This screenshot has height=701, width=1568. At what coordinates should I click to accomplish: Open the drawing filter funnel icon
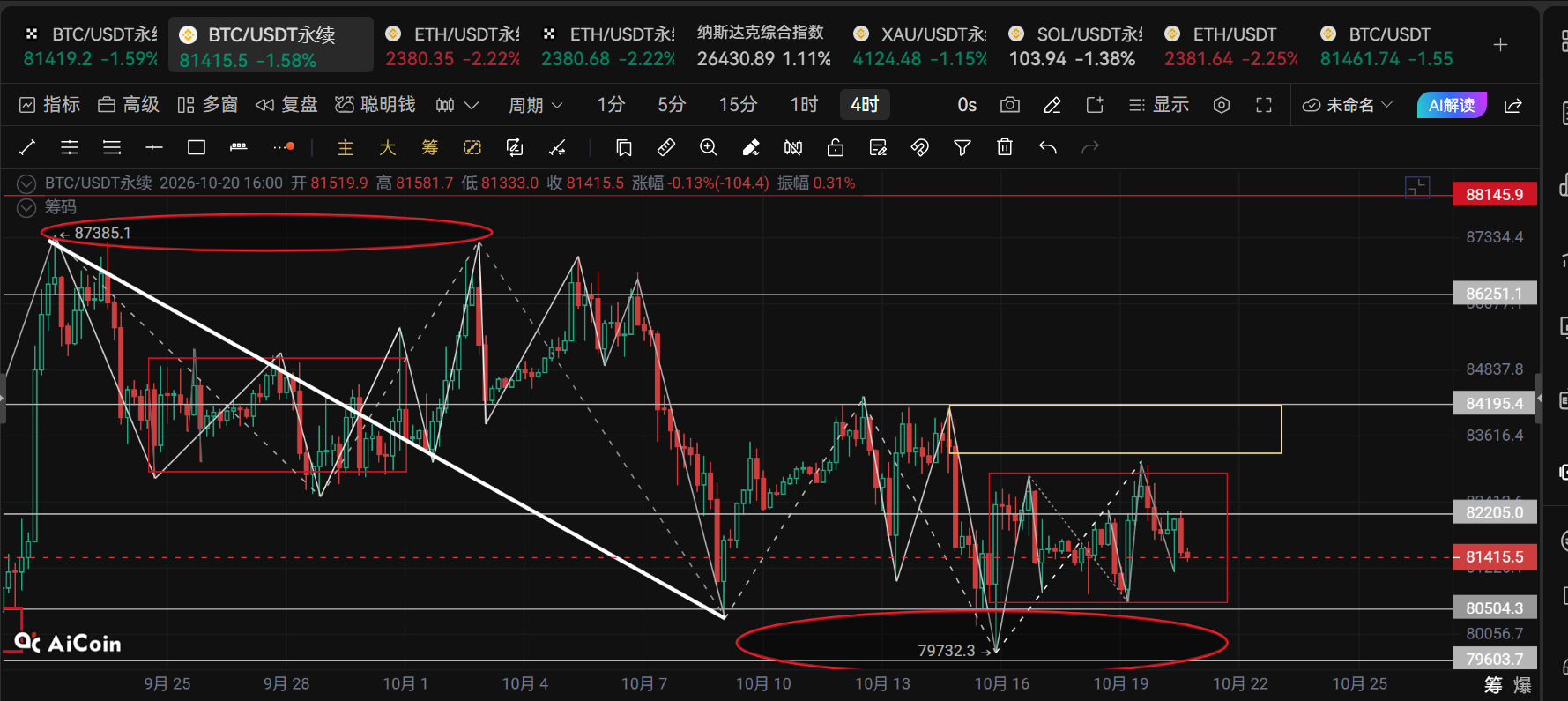[x=962, y=147]
